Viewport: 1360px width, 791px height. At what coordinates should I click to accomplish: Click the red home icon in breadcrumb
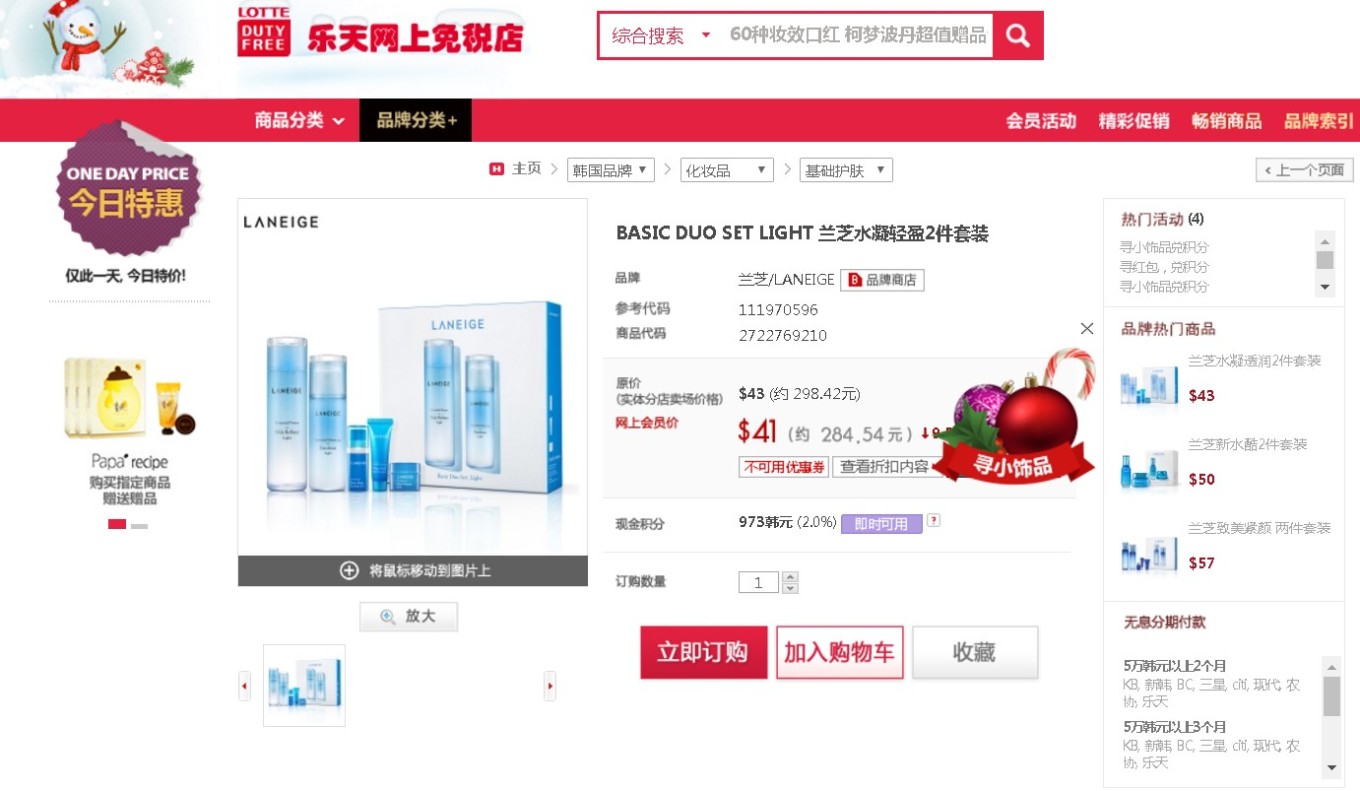[497, 169]
